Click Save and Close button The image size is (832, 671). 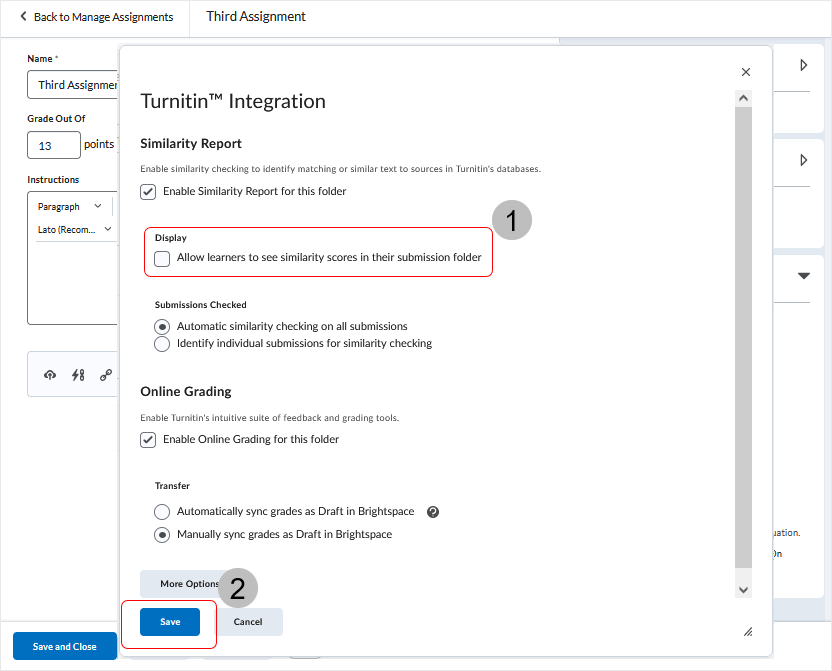tap(65, 646)
